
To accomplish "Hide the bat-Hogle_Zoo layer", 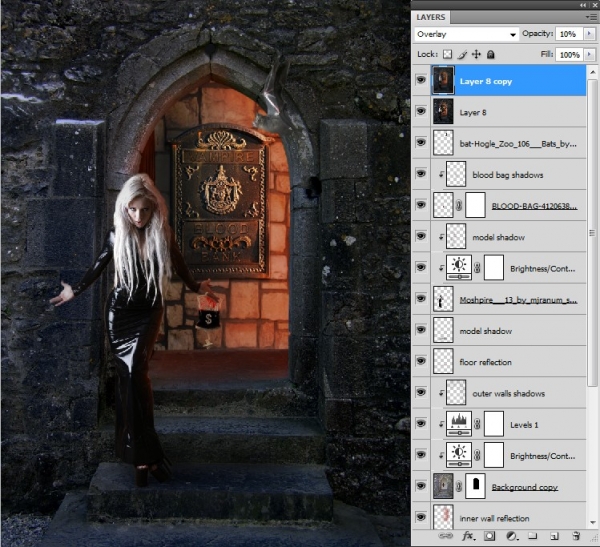I will [x=421, y=142].
